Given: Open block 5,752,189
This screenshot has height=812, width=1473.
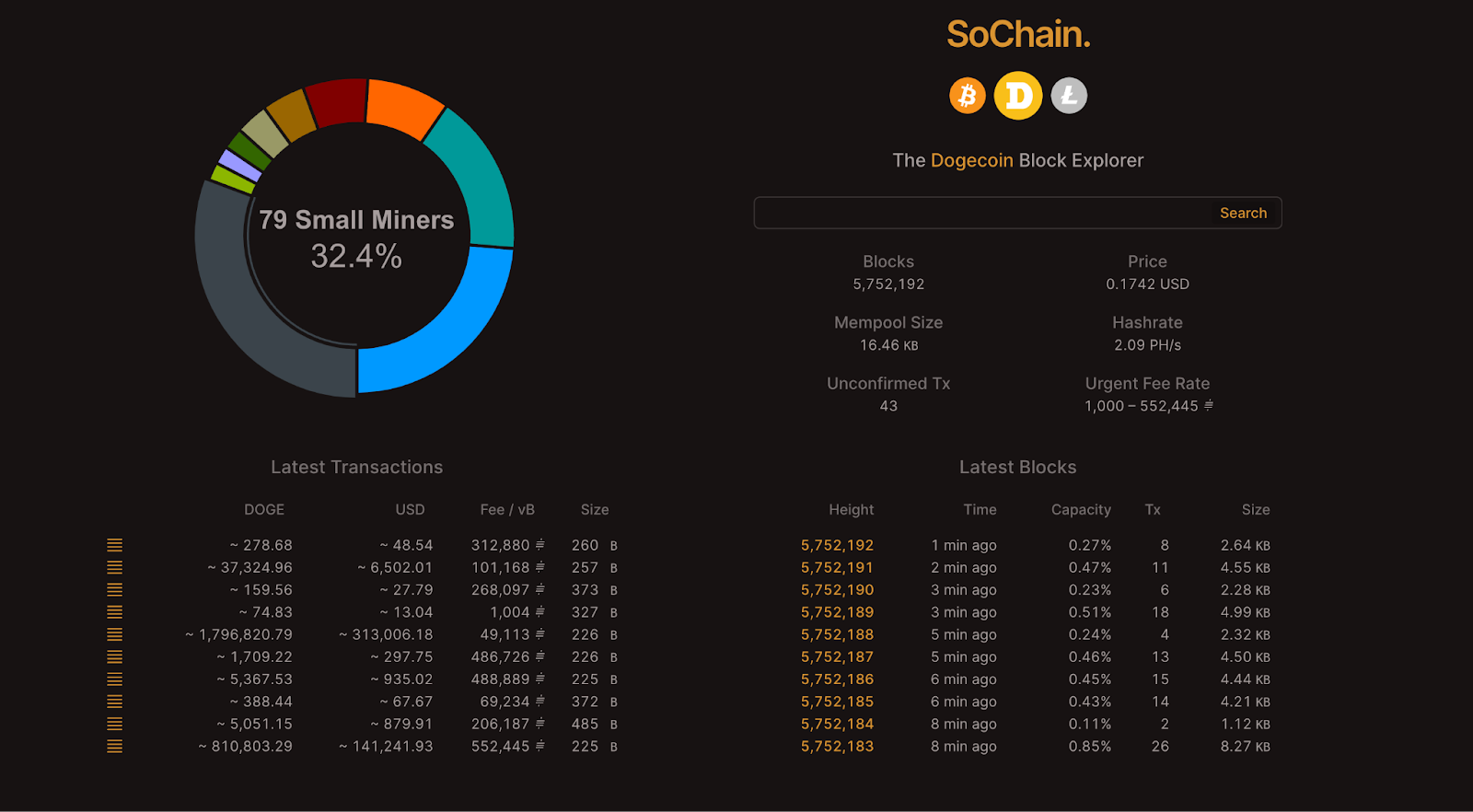Looking at the screenshot, I should (x=837, y=612).
